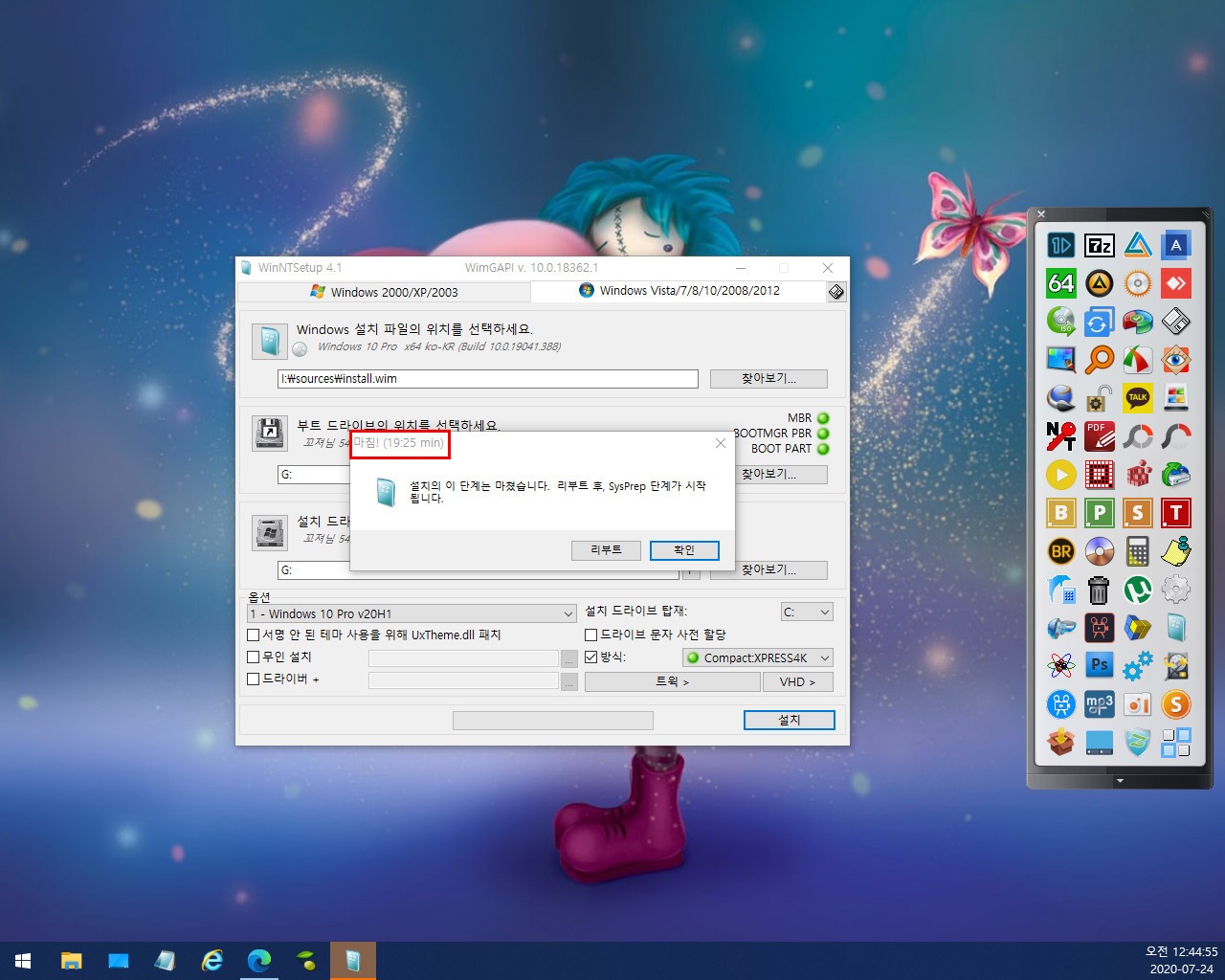
Task: Launch the orange S tile icon
Action: tap(1137, 513)
